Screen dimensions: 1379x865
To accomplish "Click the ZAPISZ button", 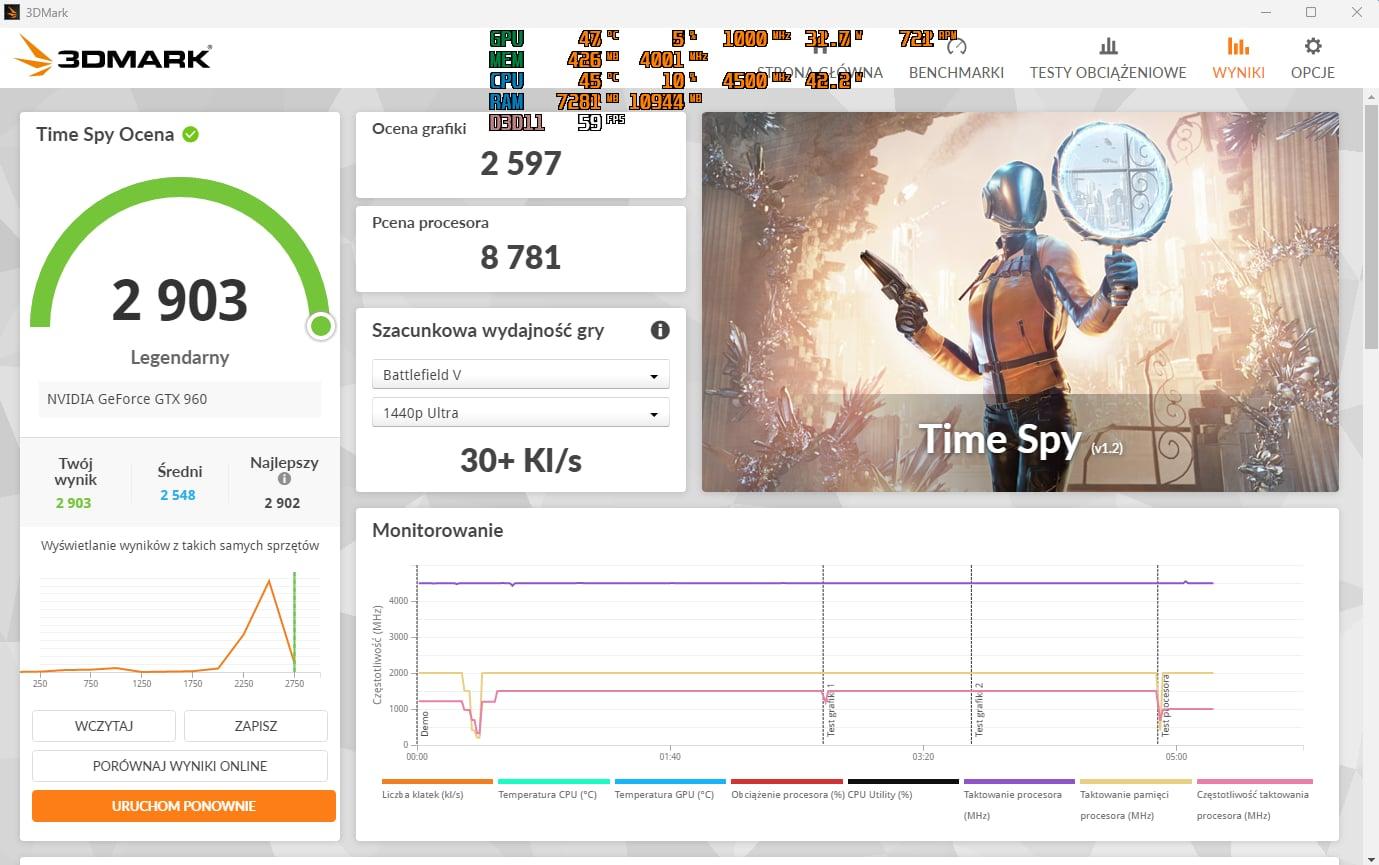I will pyautogui.click(x=256, y=726).
